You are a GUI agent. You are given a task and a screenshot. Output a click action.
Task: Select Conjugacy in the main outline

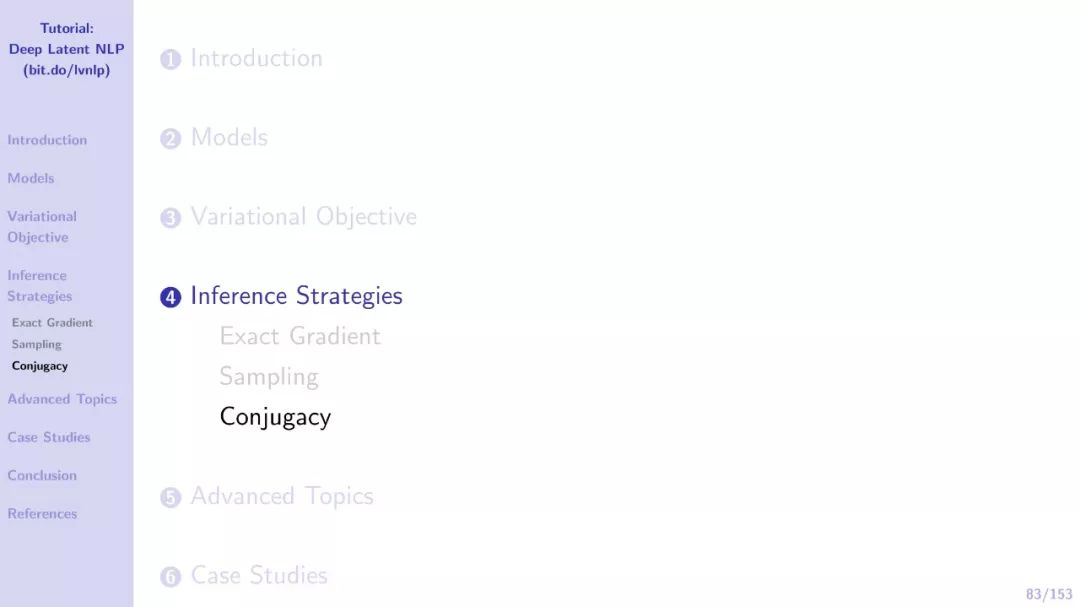(x=275, y=417)
